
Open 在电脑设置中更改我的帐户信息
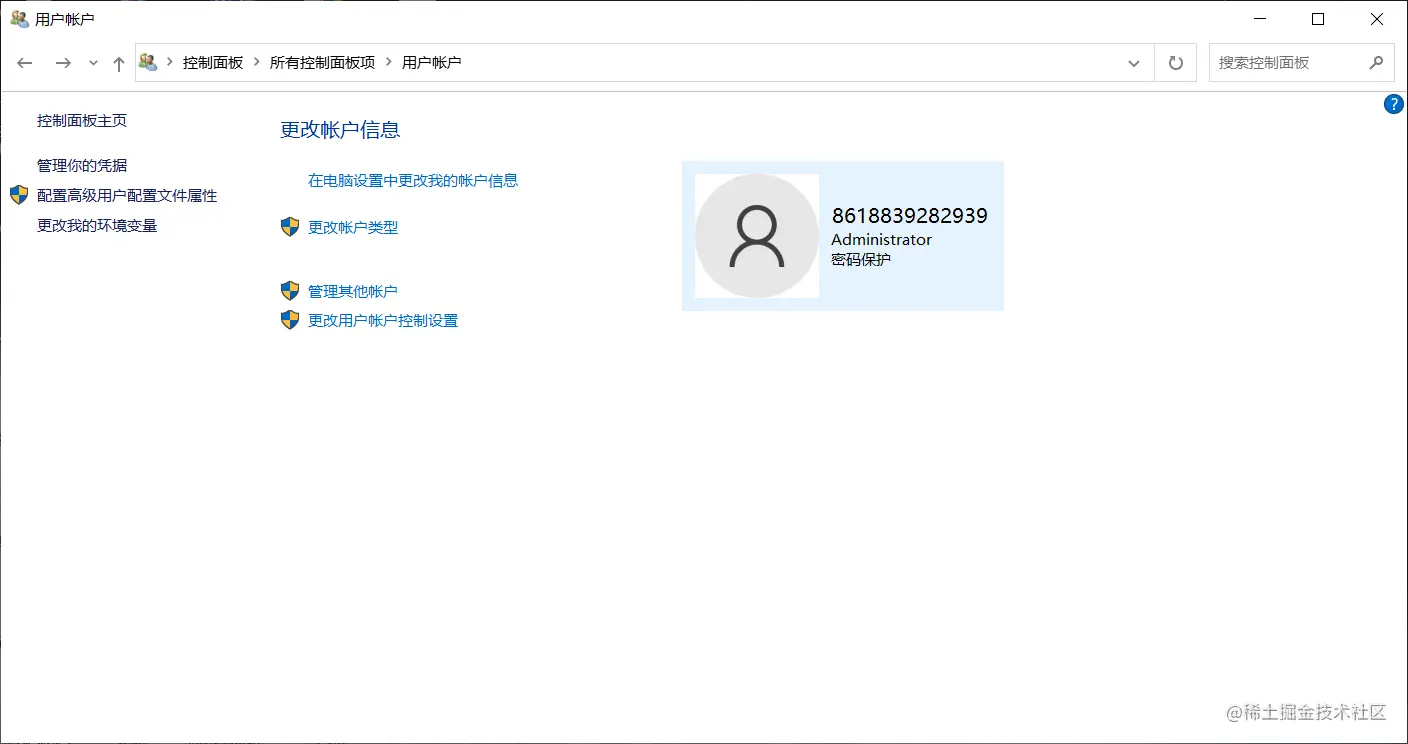[x=413, y=180]
